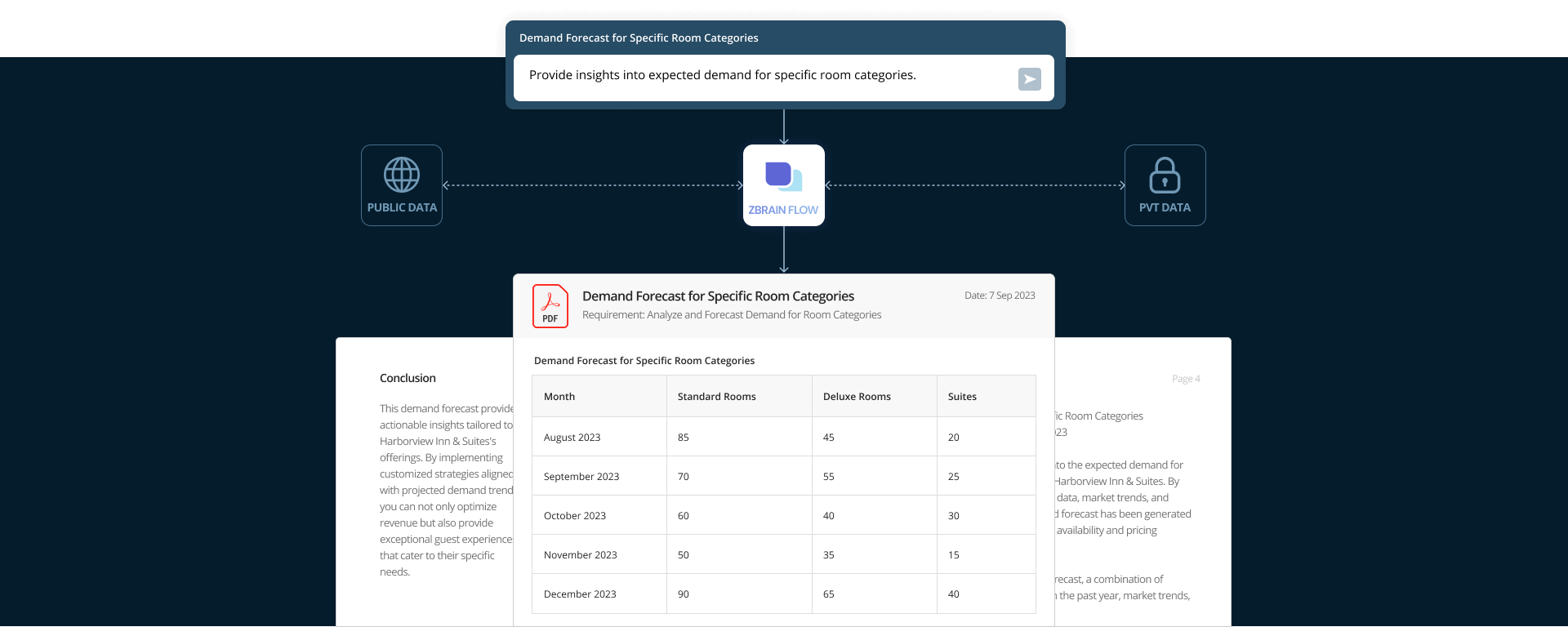Click the Public Data globe icon
Screen dimensions: 1568x627
pyautogui.click(x=402, y=175)
